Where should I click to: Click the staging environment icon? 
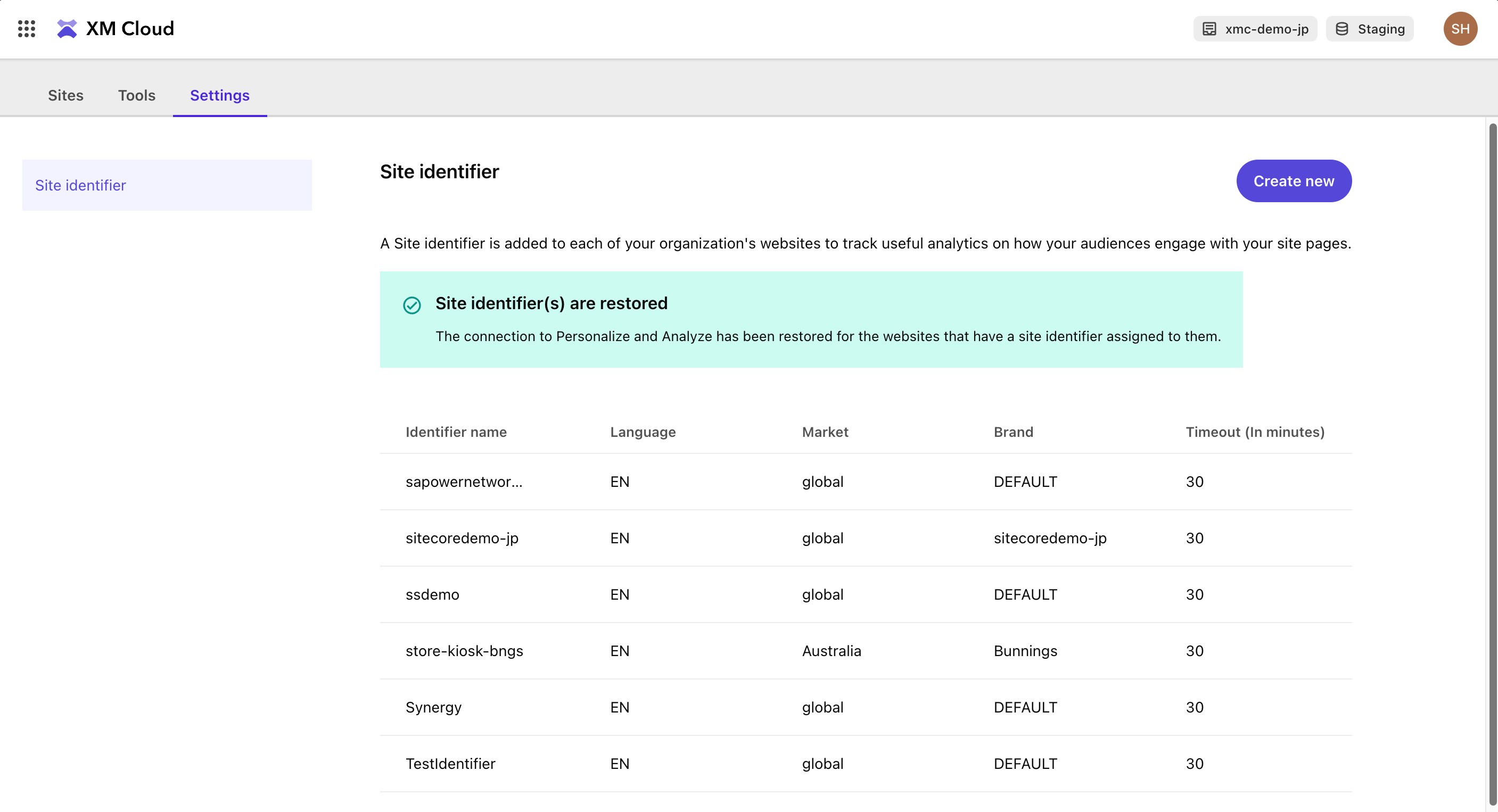[1342, 28]
